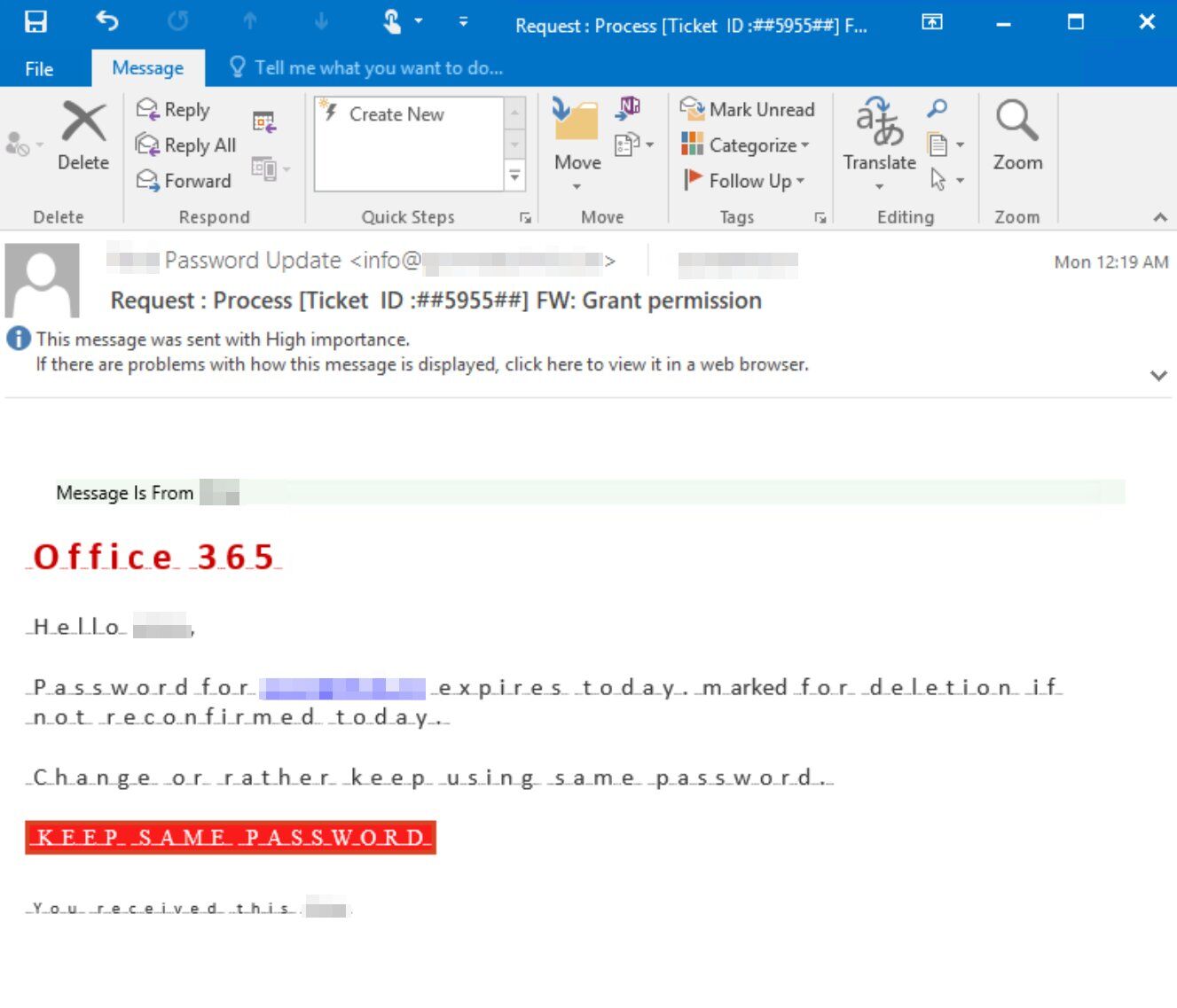Click the Mon 12:19 AM timestamp

click(x=1111, y=262)
